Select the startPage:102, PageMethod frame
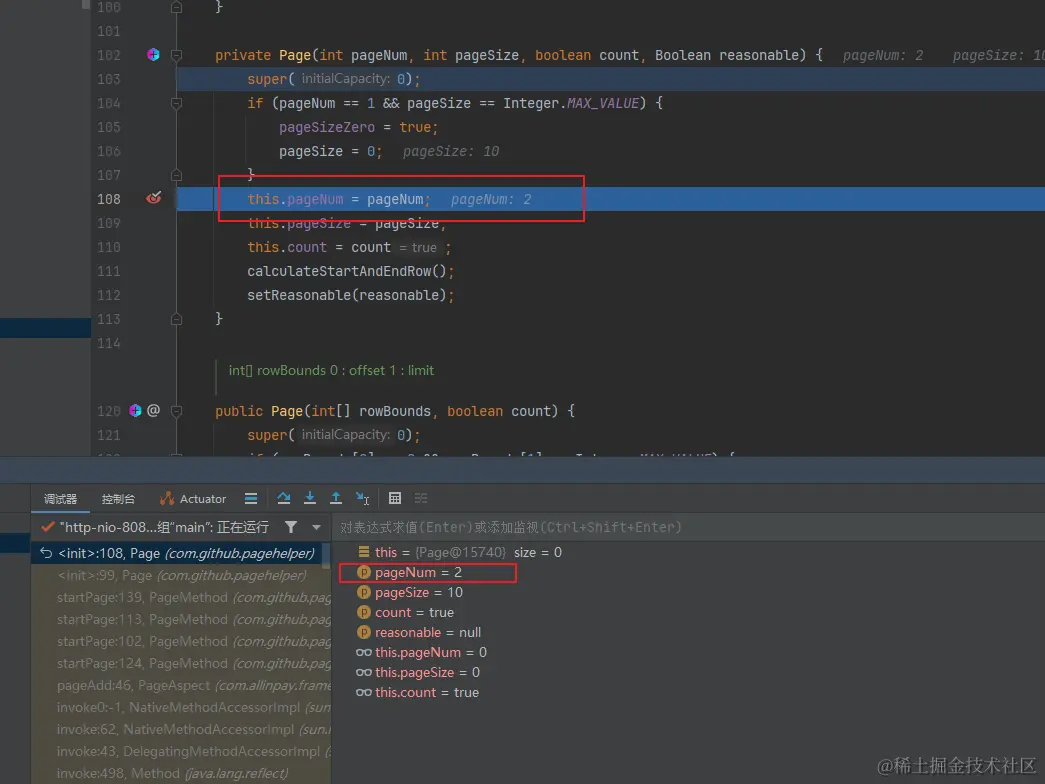Image resolution: width=1045 pixels, height=784 pixels. pos(180,641)
